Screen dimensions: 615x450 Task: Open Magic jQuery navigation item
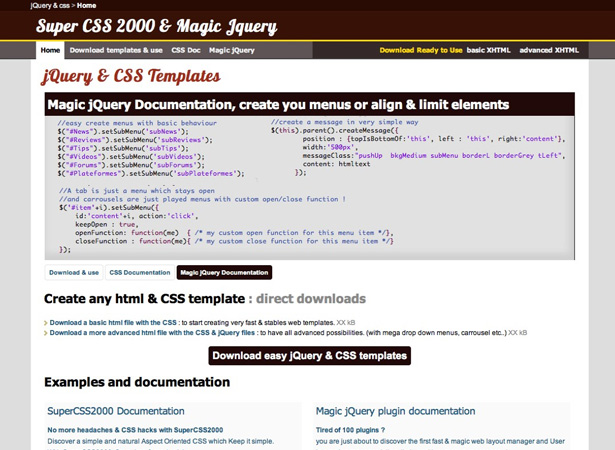tap(232, 50)
